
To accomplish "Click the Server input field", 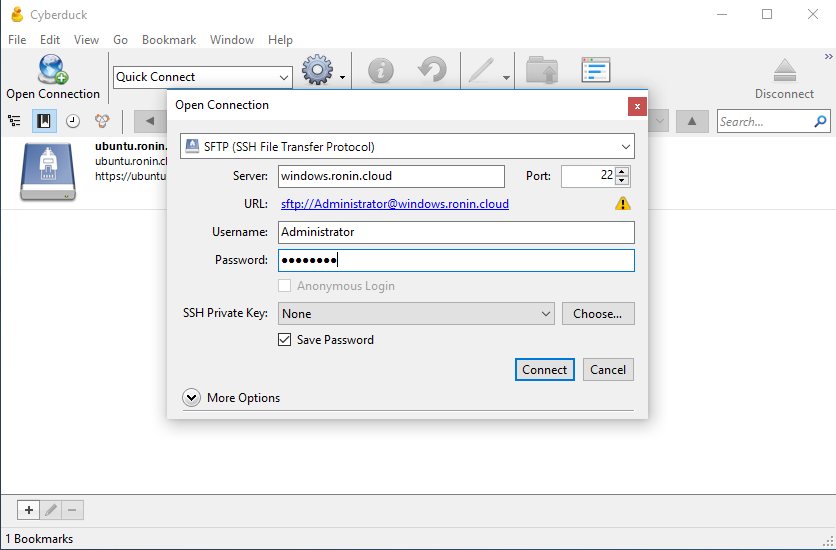I will pos(391,176).
